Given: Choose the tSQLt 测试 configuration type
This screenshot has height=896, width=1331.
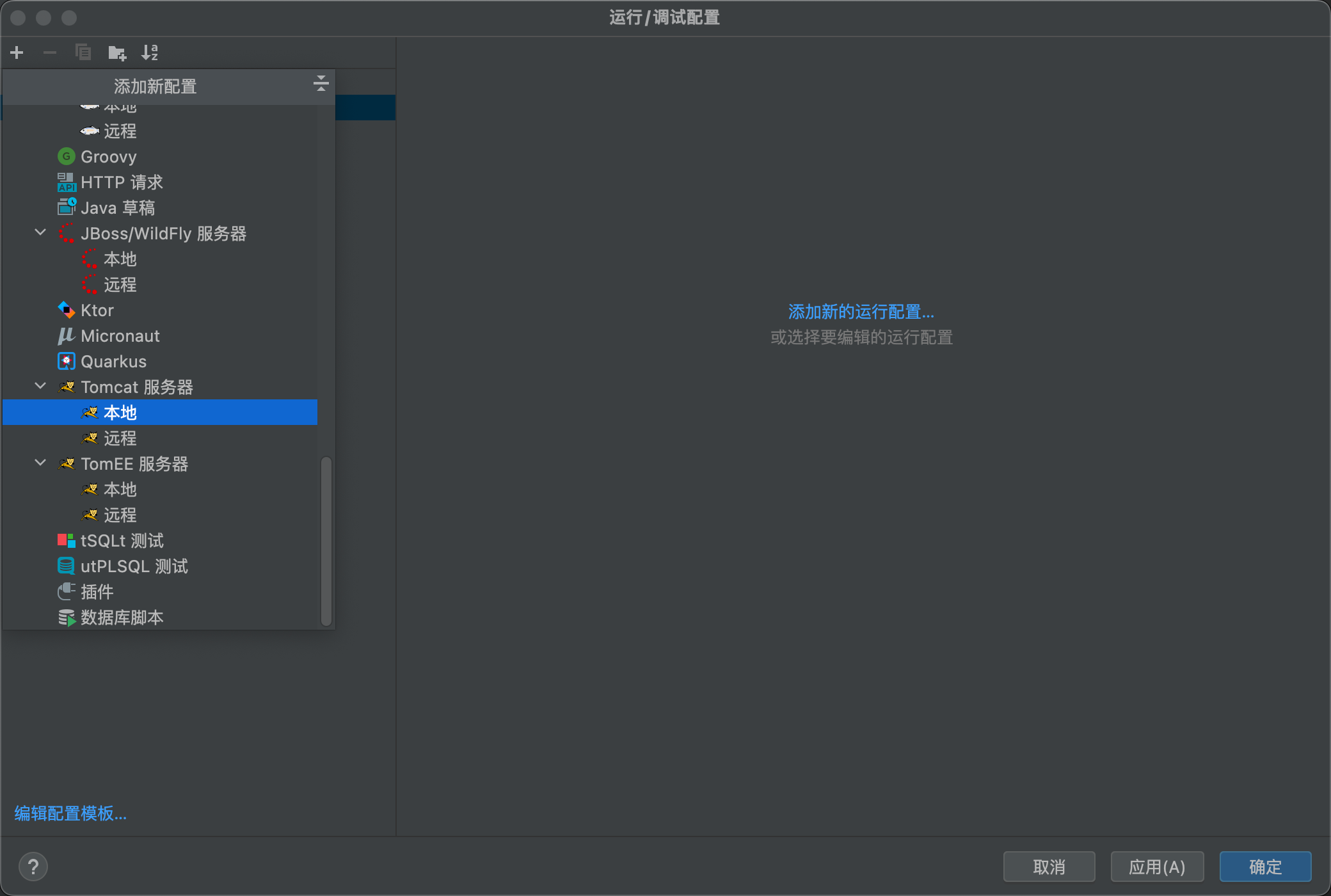Looking at the screenshot, I should 160,540.
